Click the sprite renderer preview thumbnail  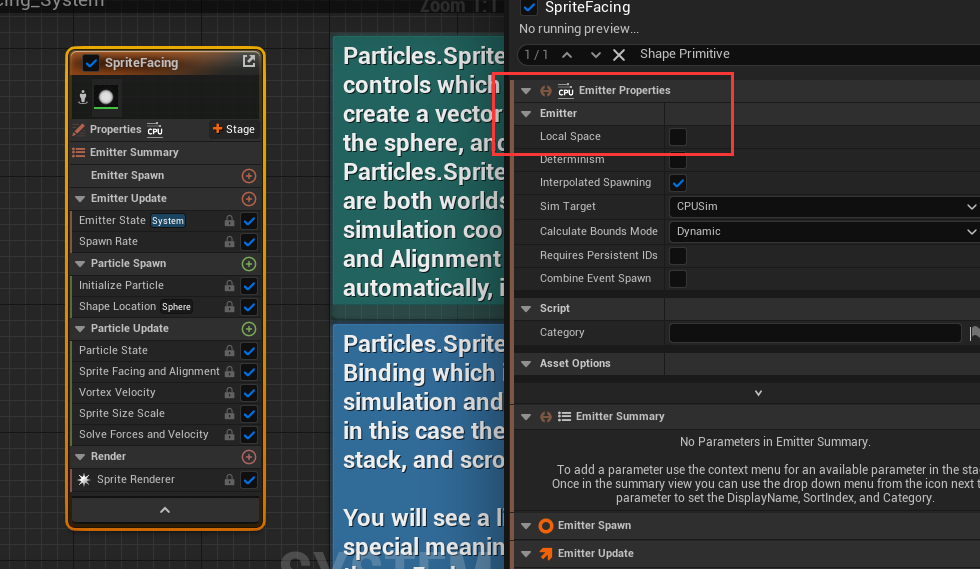pos(105,98)
